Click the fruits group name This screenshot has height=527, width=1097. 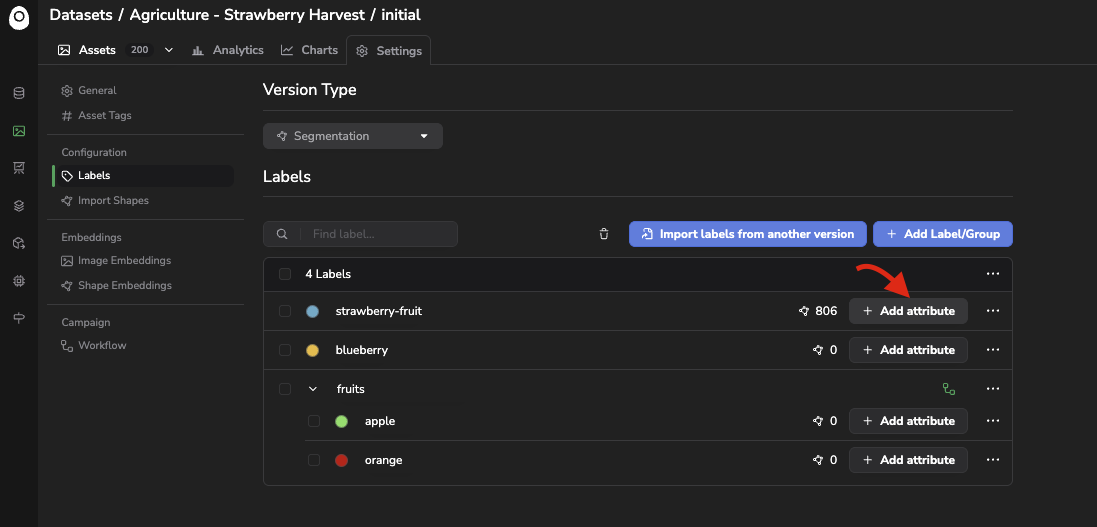[351, 388]
